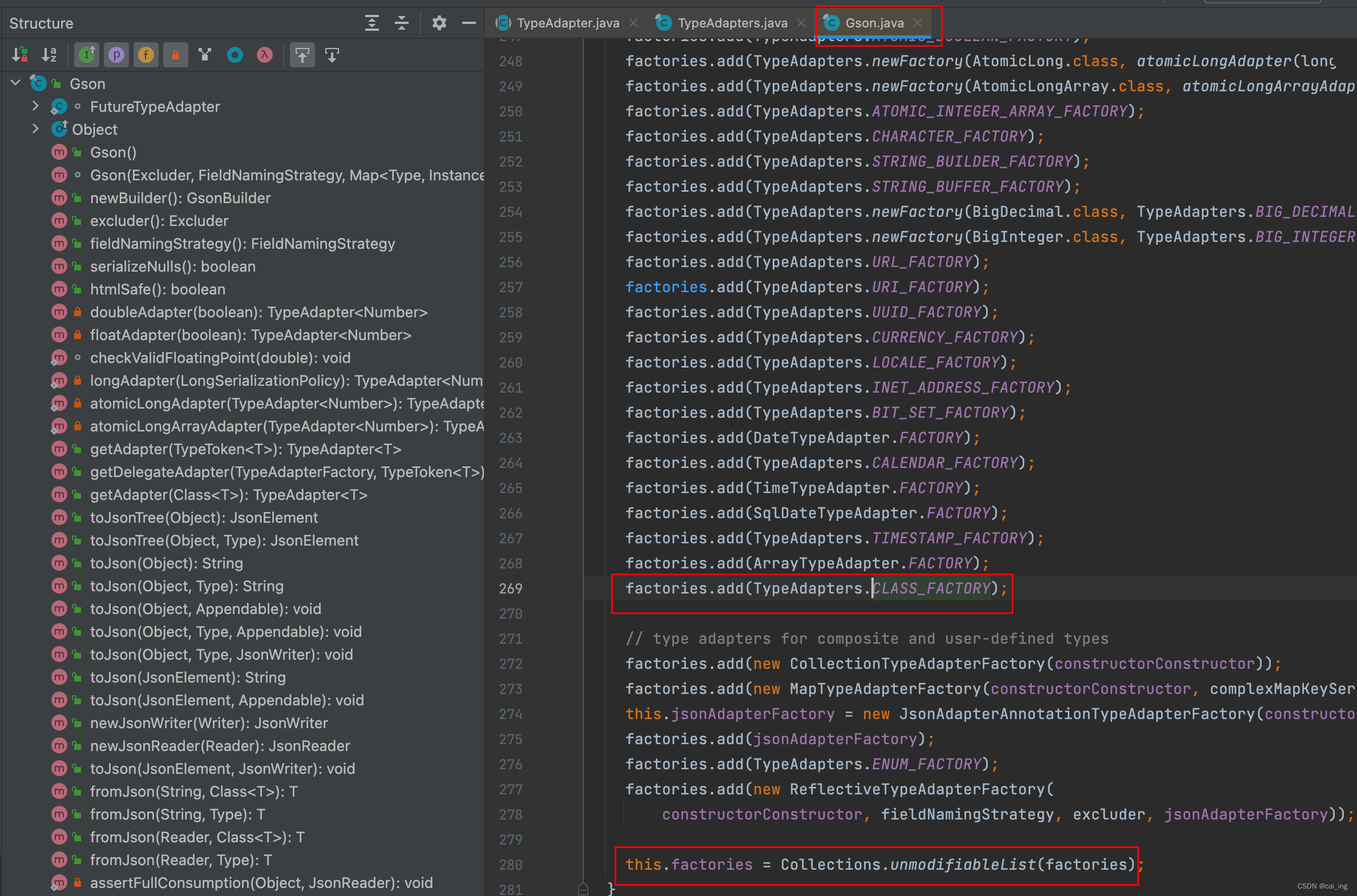Viewport: 1357px width, 896px height.
Task: Click URI_FACTORY on line 257
Action: (x=922, y=287)
